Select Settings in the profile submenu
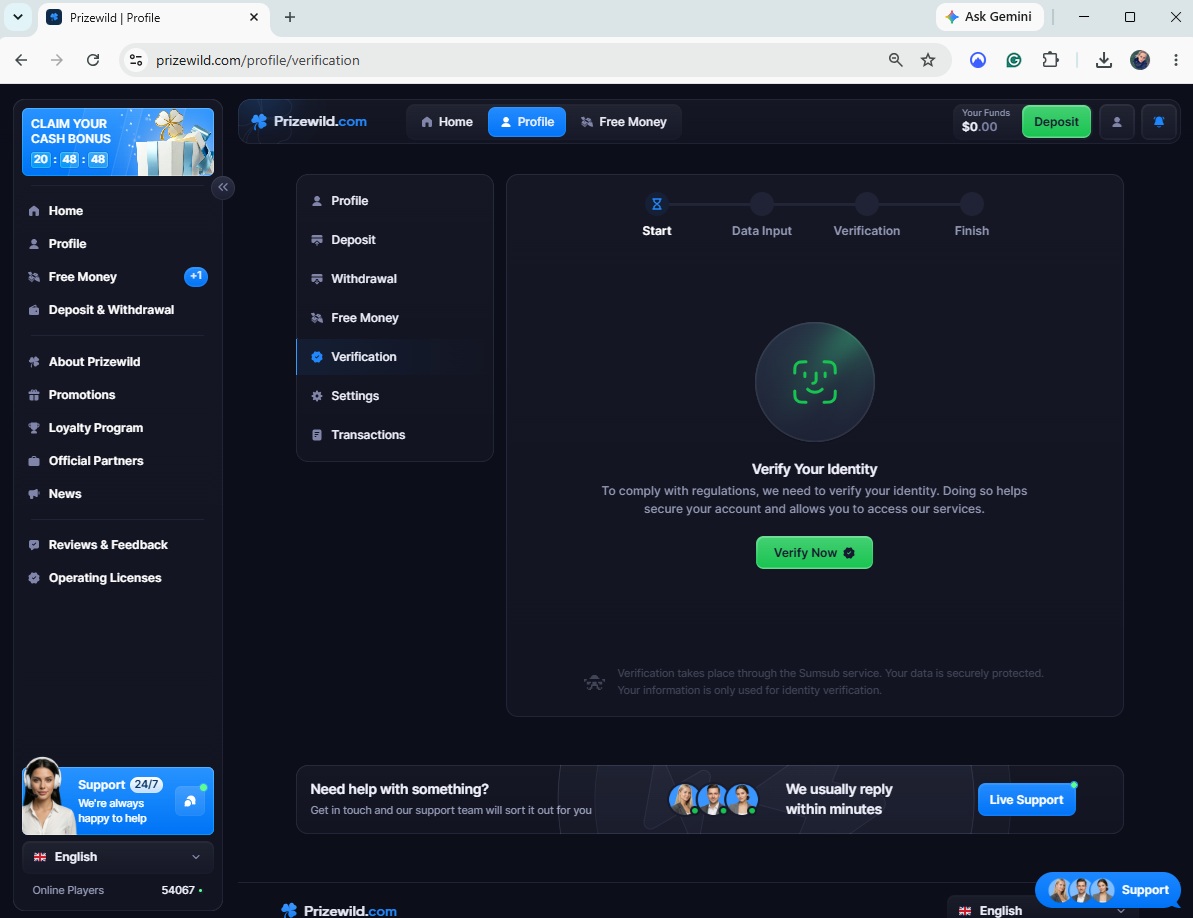The image size is (1193, 918). (394, 395)
